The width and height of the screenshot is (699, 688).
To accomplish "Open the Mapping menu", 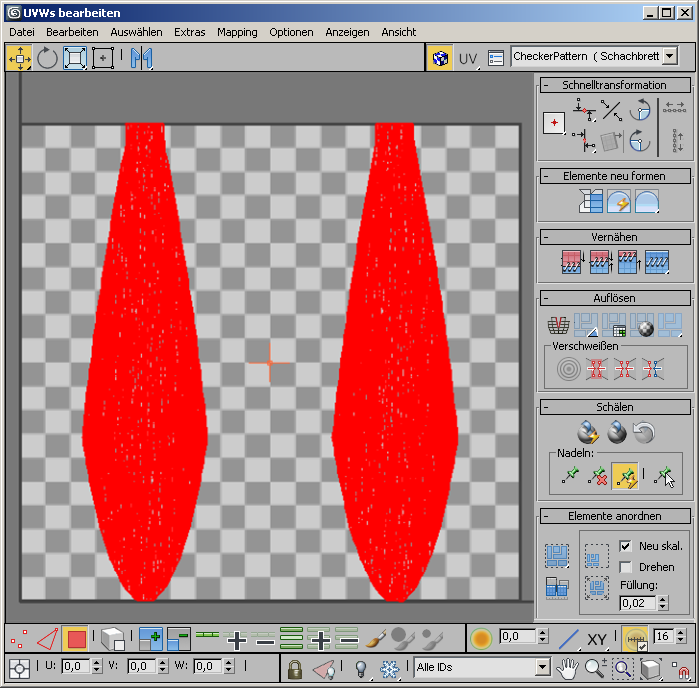I will pos(237,32).
